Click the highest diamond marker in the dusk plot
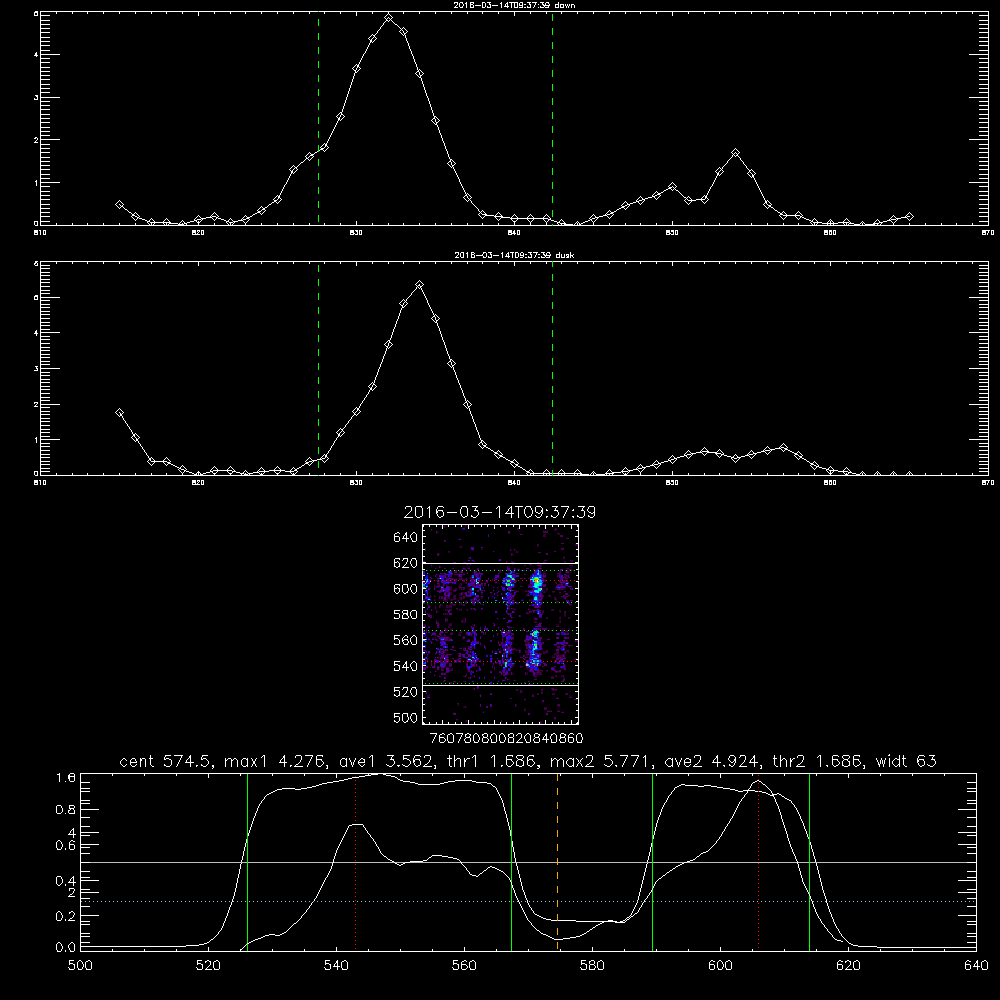This screenshot has height=1000, width=1000. click(419, 284)
